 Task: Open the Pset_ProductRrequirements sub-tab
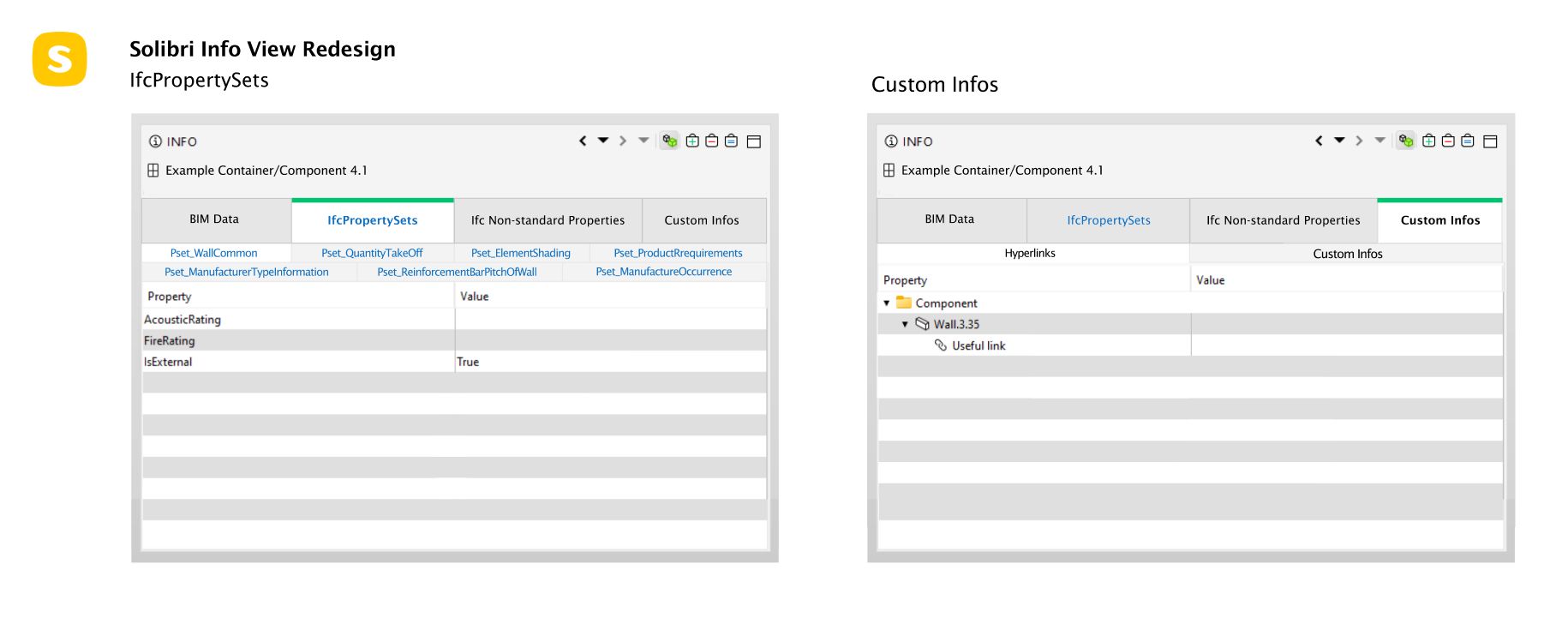pyautogui.click(x=678, y=253)
